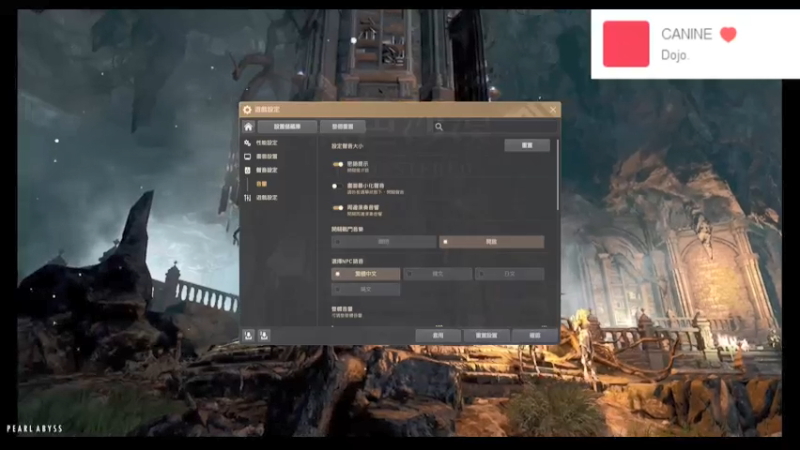Toggle the switch above the minimized-window sound option

pyautogui.click(x=338, y=164)
